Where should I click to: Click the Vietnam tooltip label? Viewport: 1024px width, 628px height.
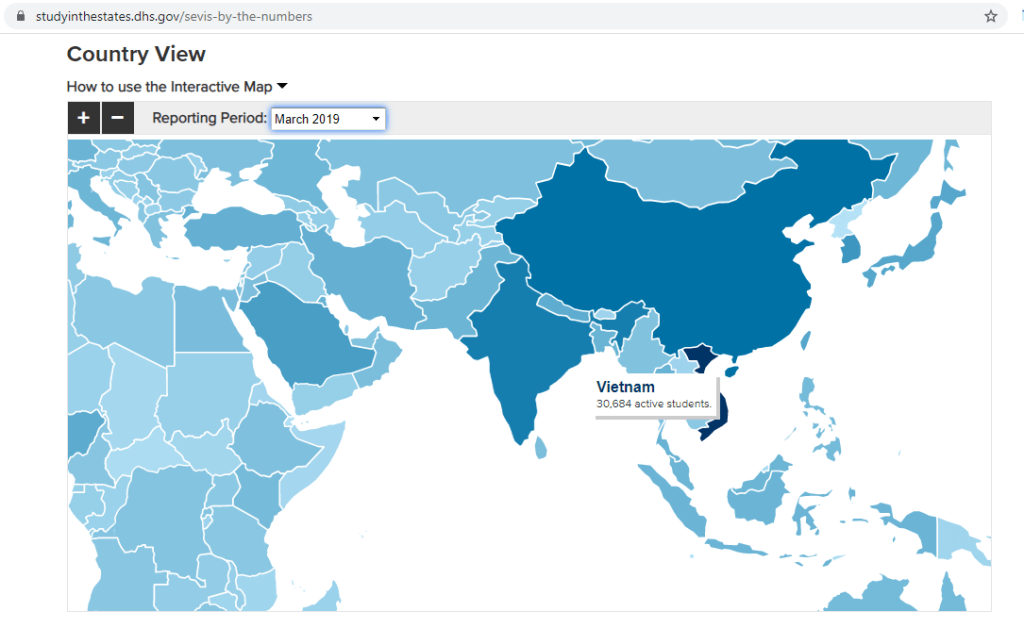[626, 387]
